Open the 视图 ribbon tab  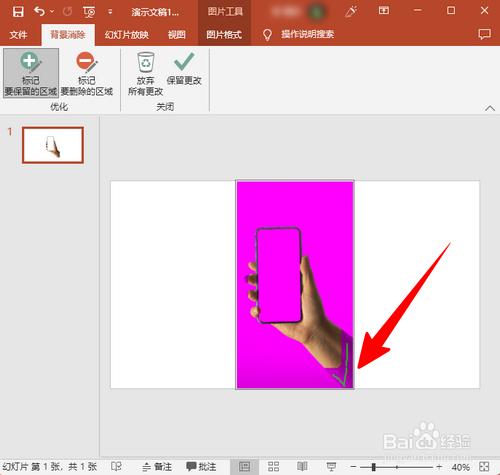[x=177, y=34]
